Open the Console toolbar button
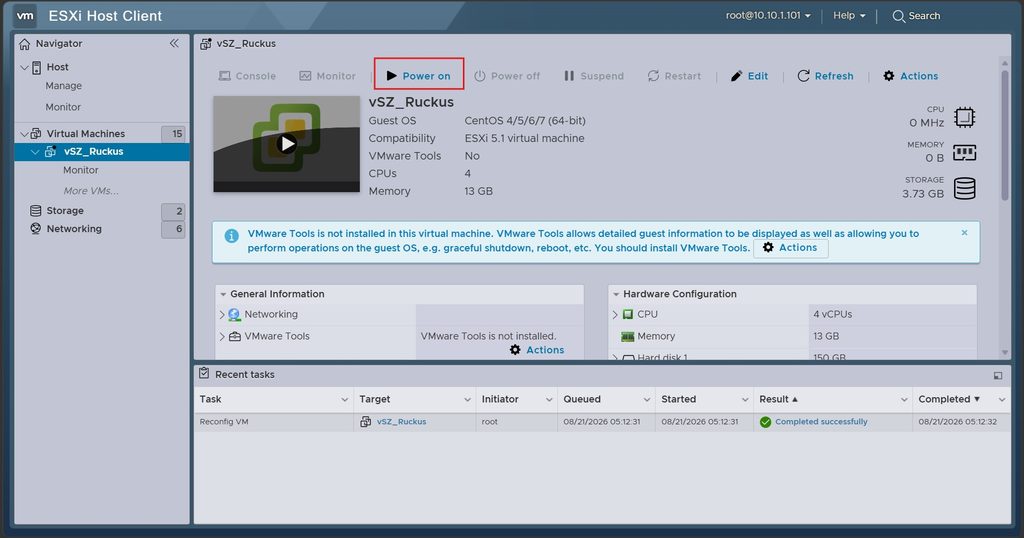 pyautogui.click(x=247, y=76)
